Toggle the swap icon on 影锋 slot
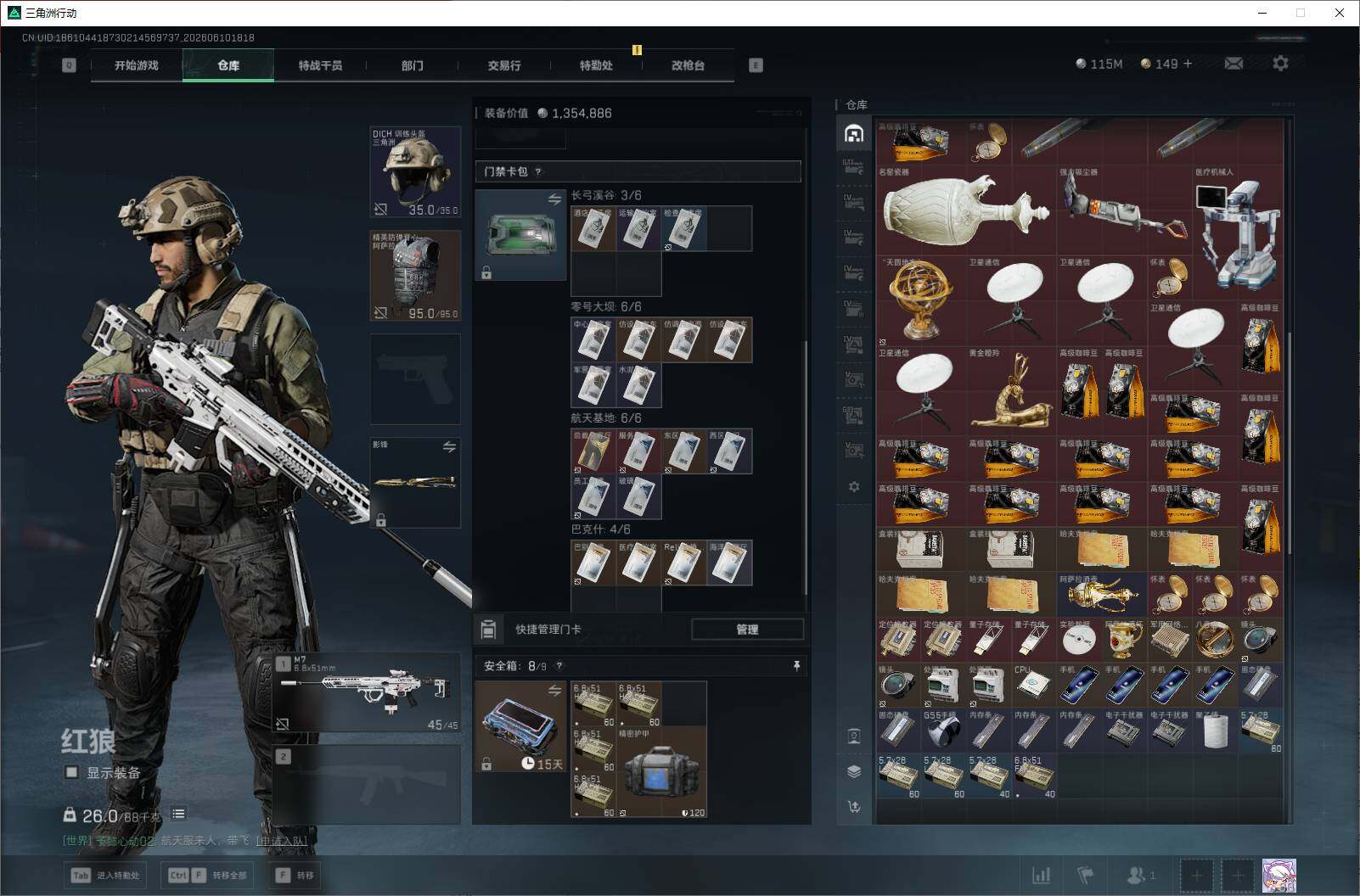This screenshot has height=896, width=1360. click(449, 447)
